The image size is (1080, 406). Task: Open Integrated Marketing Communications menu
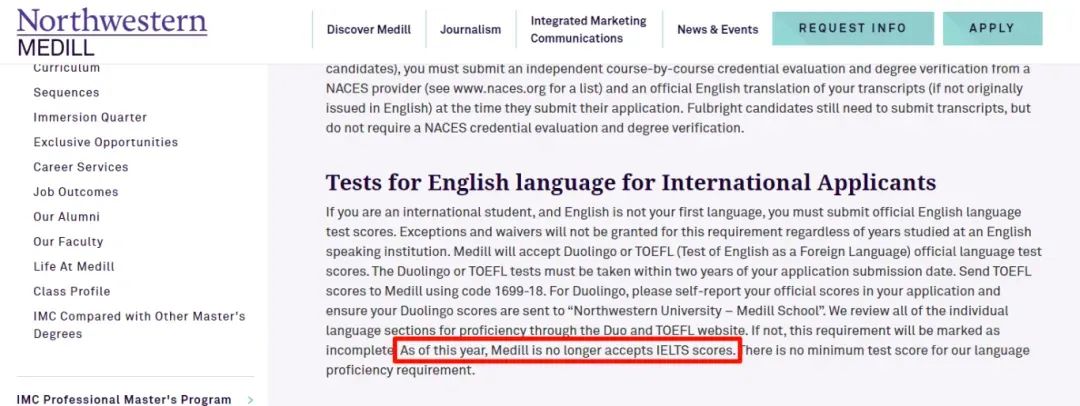(588, 30)
